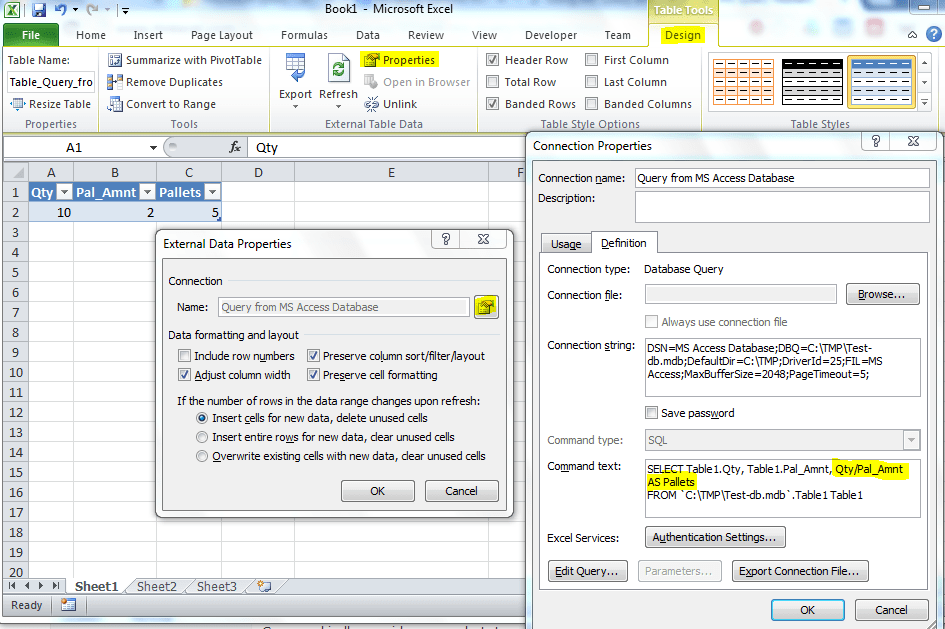Open the Qty column filter dropdown
Viewport: 945px width, 629px height.
point(64,192)
